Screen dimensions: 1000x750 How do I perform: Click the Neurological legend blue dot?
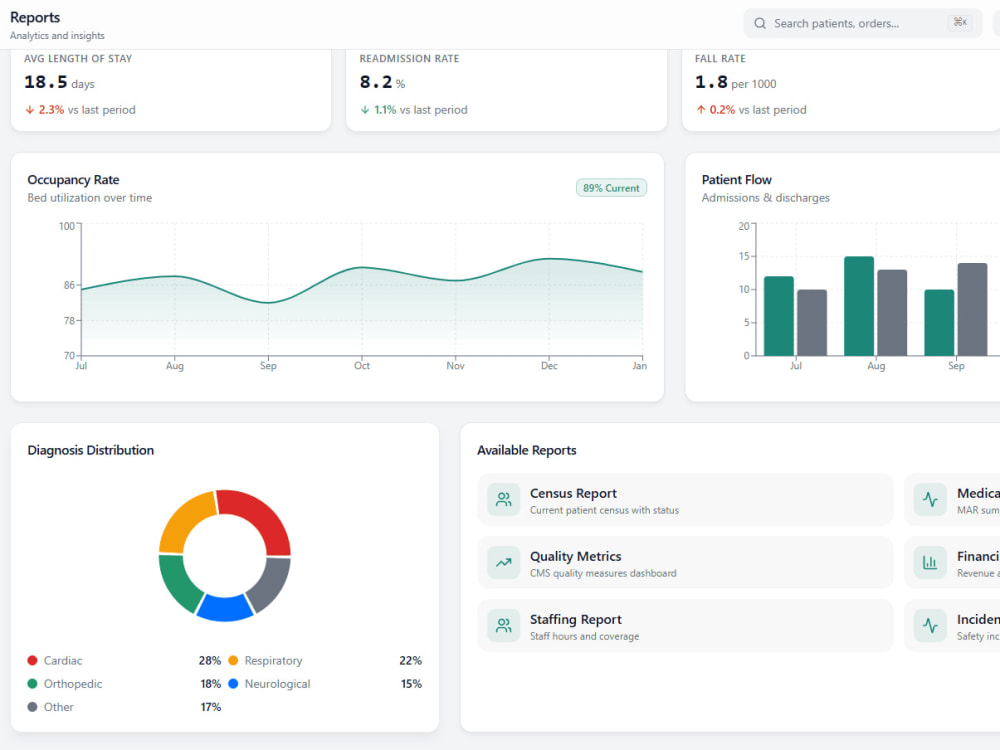(x=233, y=684)
